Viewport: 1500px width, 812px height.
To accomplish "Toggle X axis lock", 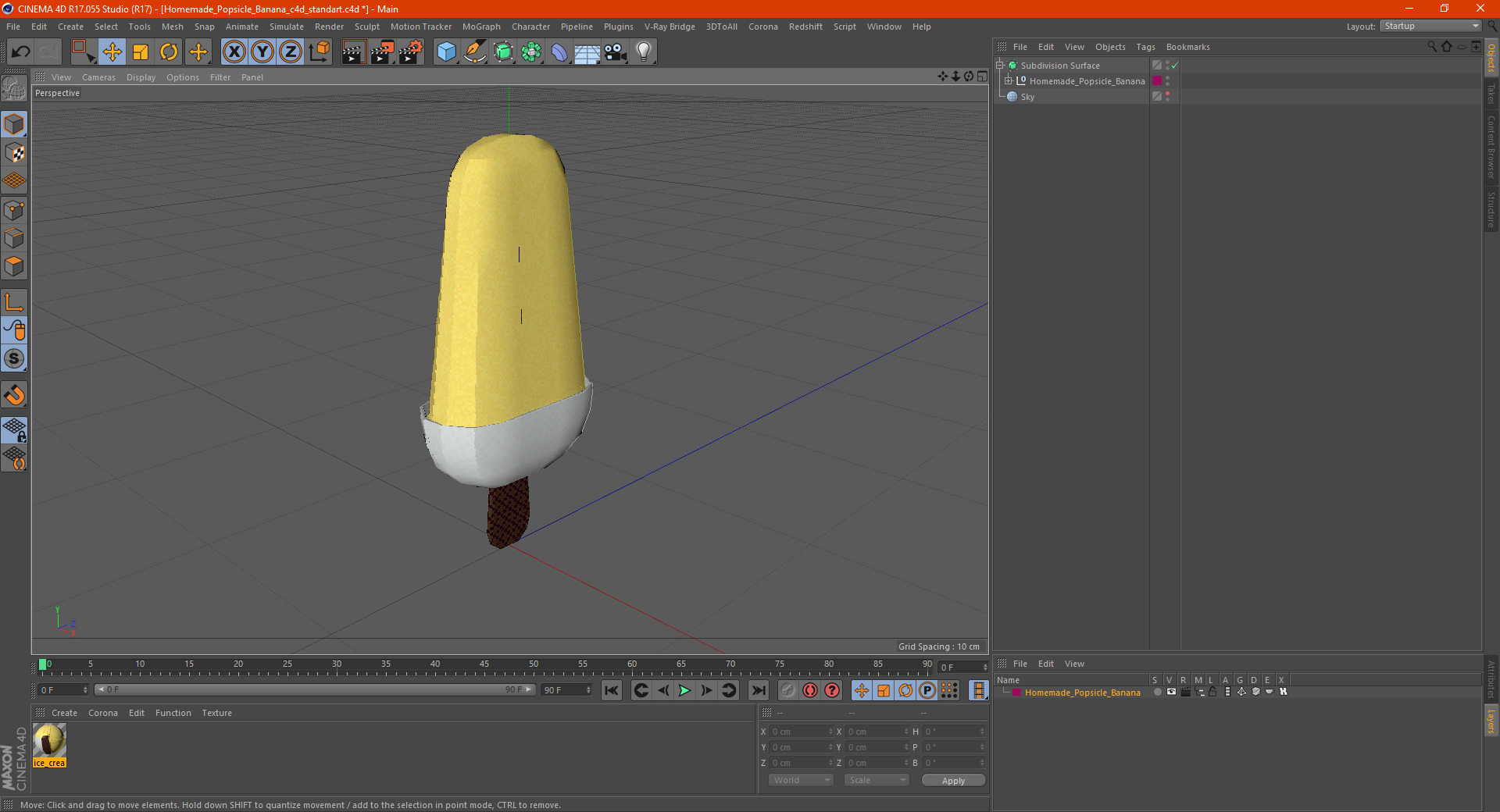I will click(x=234, y=52).
